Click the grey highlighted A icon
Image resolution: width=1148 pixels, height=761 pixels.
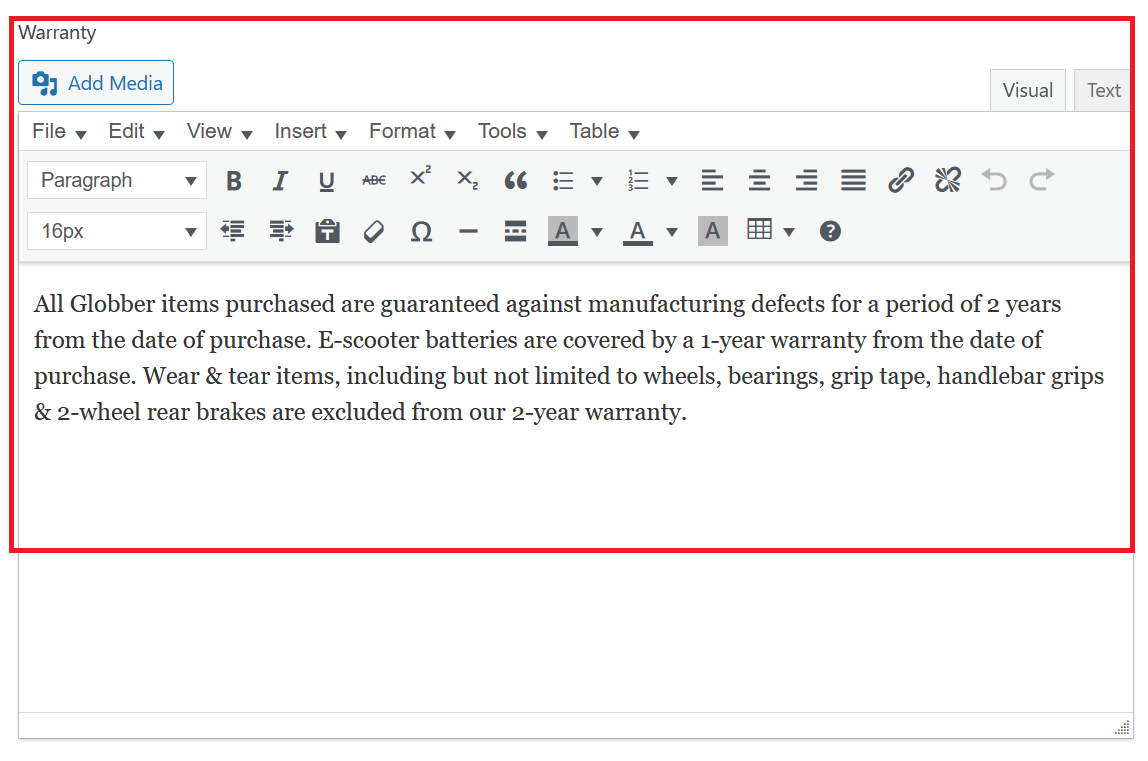click(712, 231)
